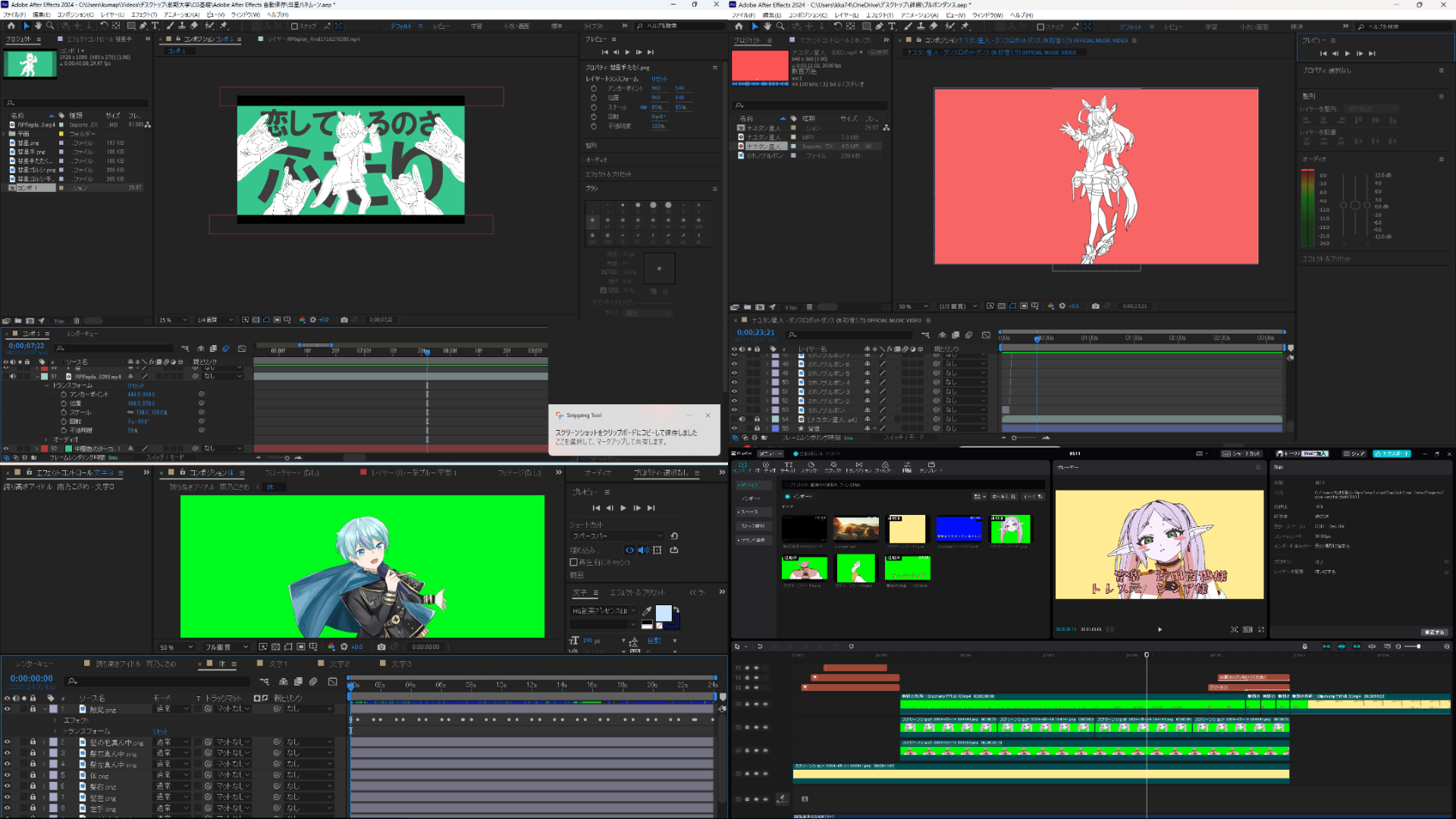Select the Rectangle shape tool in top-left After Effects
Image resolution: width=1456 pixels, height=819 pixels.
point(130,26)
